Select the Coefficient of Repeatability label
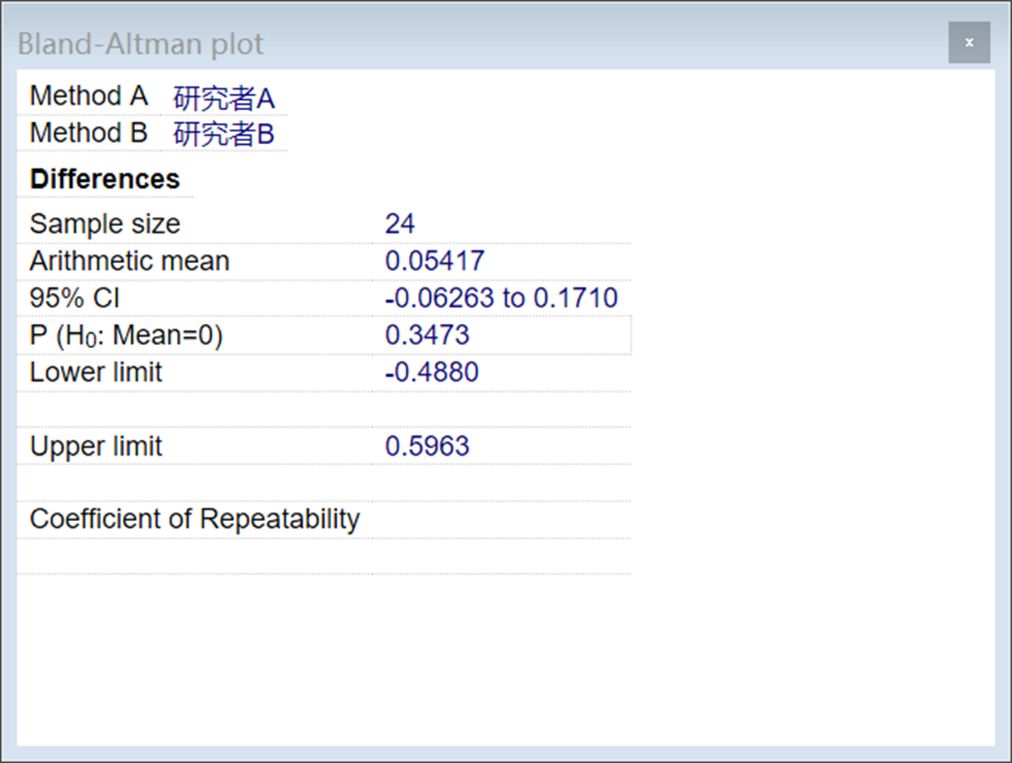Screen dimensions: 1012x763 194,519
